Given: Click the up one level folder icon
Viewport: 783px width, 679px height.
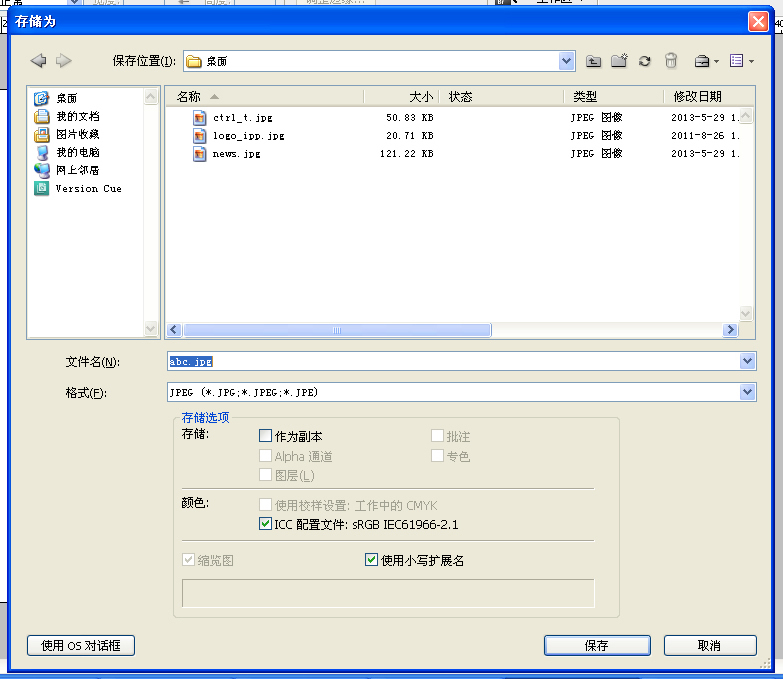Looking at the screenshot, I should (x=593, y=61).
